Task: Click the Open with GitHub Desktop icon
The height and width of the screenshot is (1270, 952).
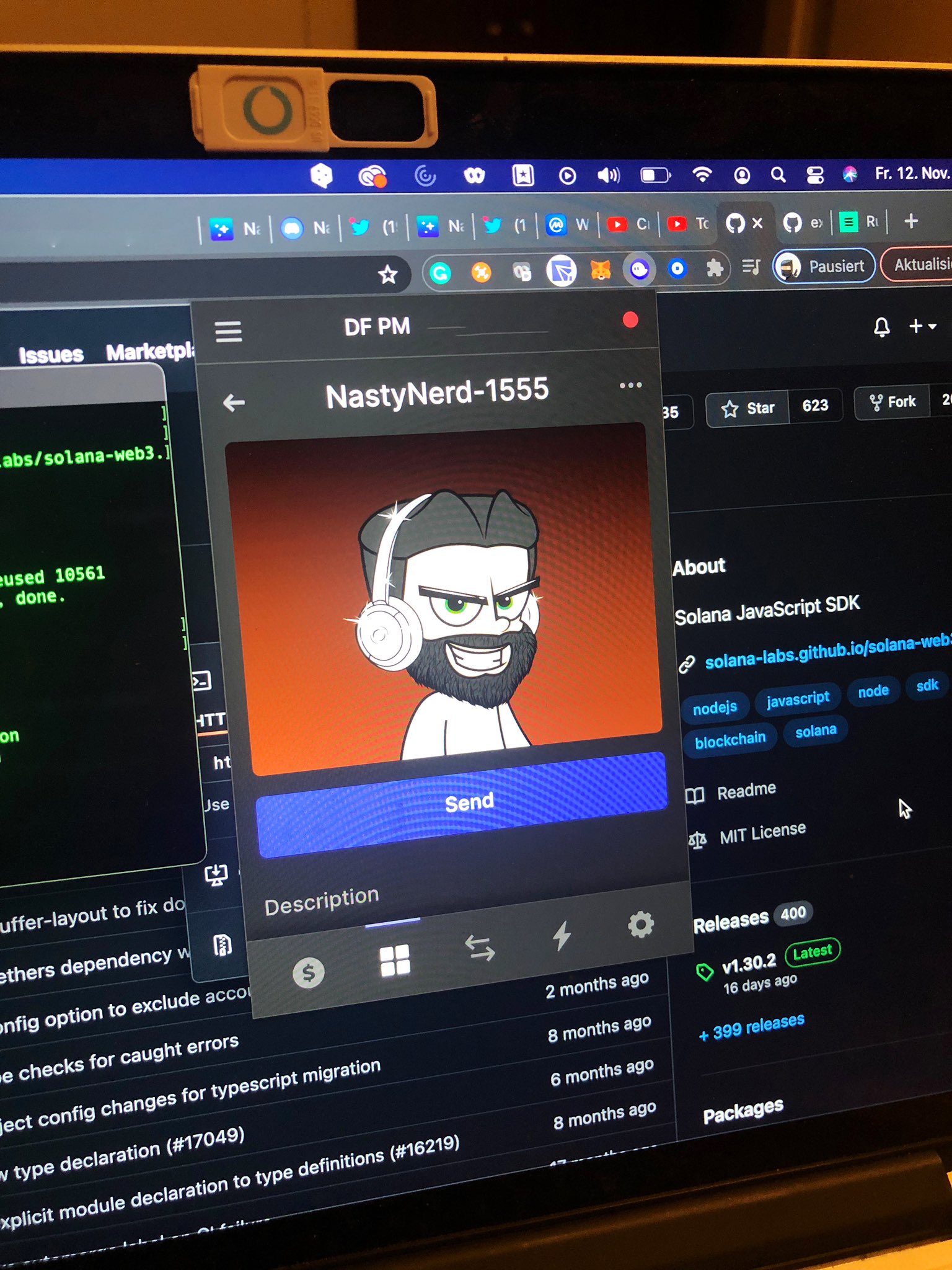Action: pos(216,874)
